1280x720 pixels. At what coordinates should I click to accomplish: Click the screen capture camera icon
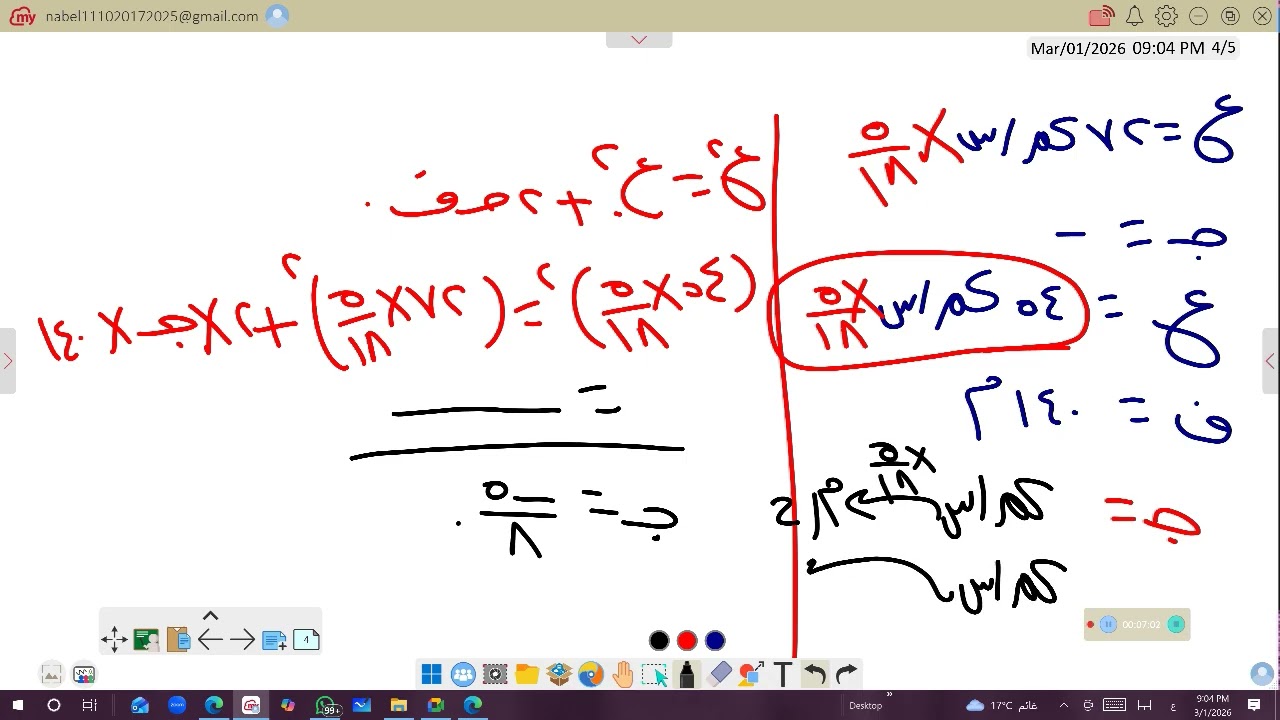point(495,675)
